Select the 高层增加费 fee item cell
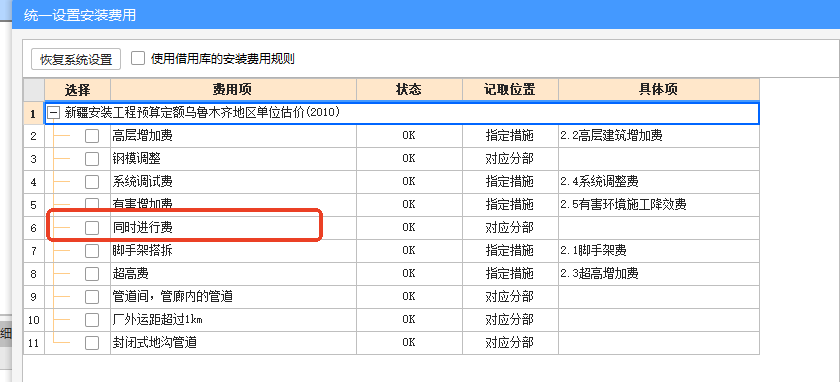This screenshot has width=840, height=382. 234,136
